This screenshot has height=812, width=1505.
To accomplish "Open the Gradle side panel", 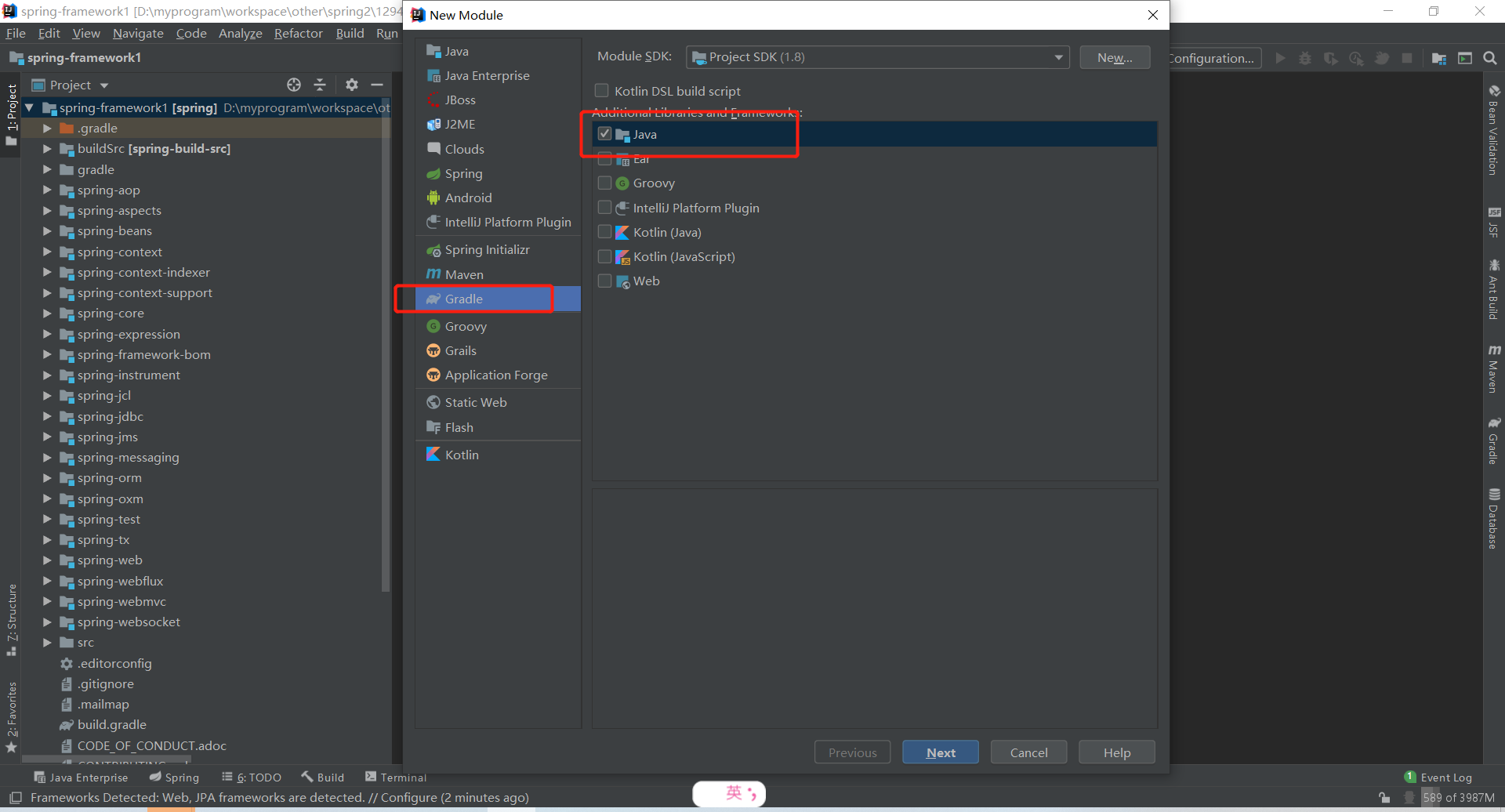I will point(1494,441).
